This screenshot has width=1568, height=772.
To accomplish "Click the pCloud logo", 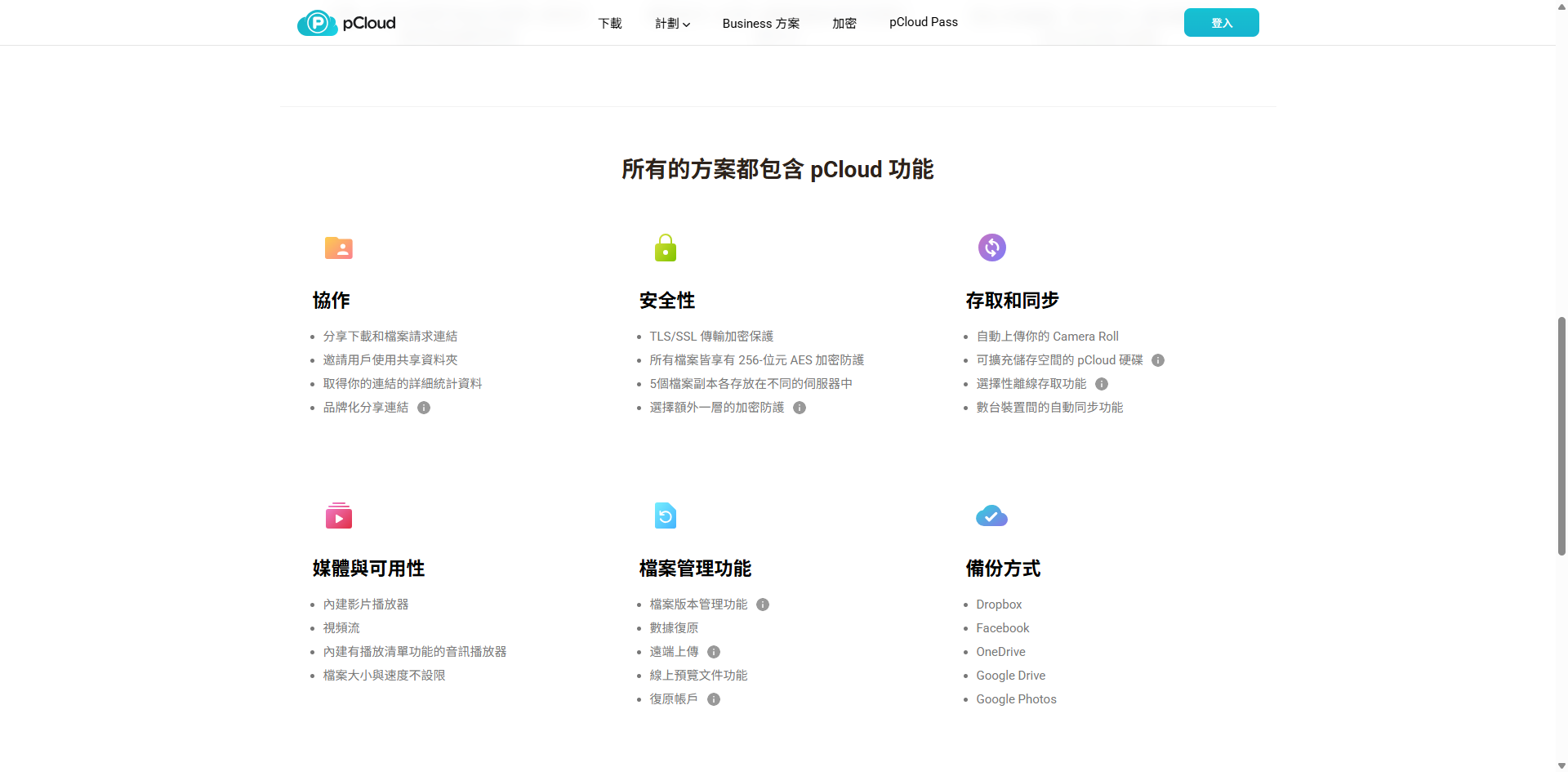I will [x=346, y=23].
